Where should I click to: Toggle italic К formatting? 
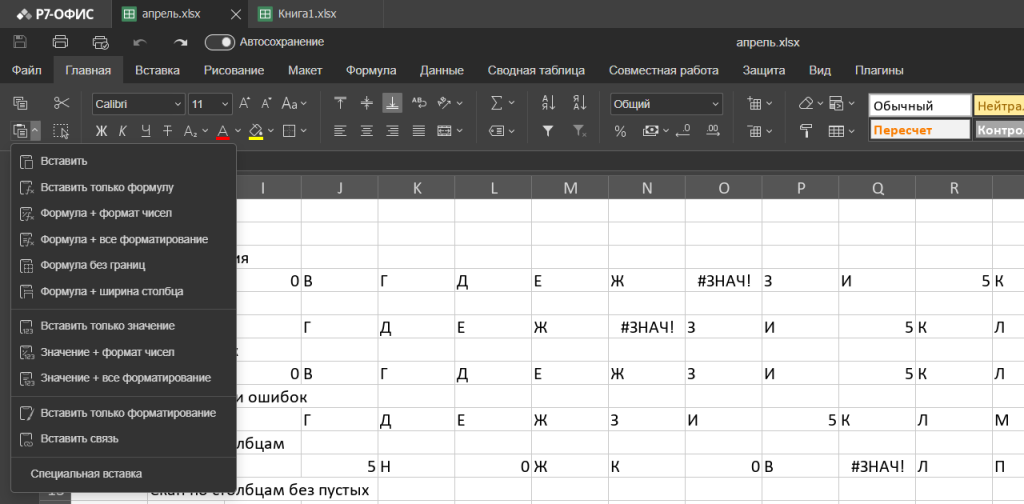click(x=123, y=131)
